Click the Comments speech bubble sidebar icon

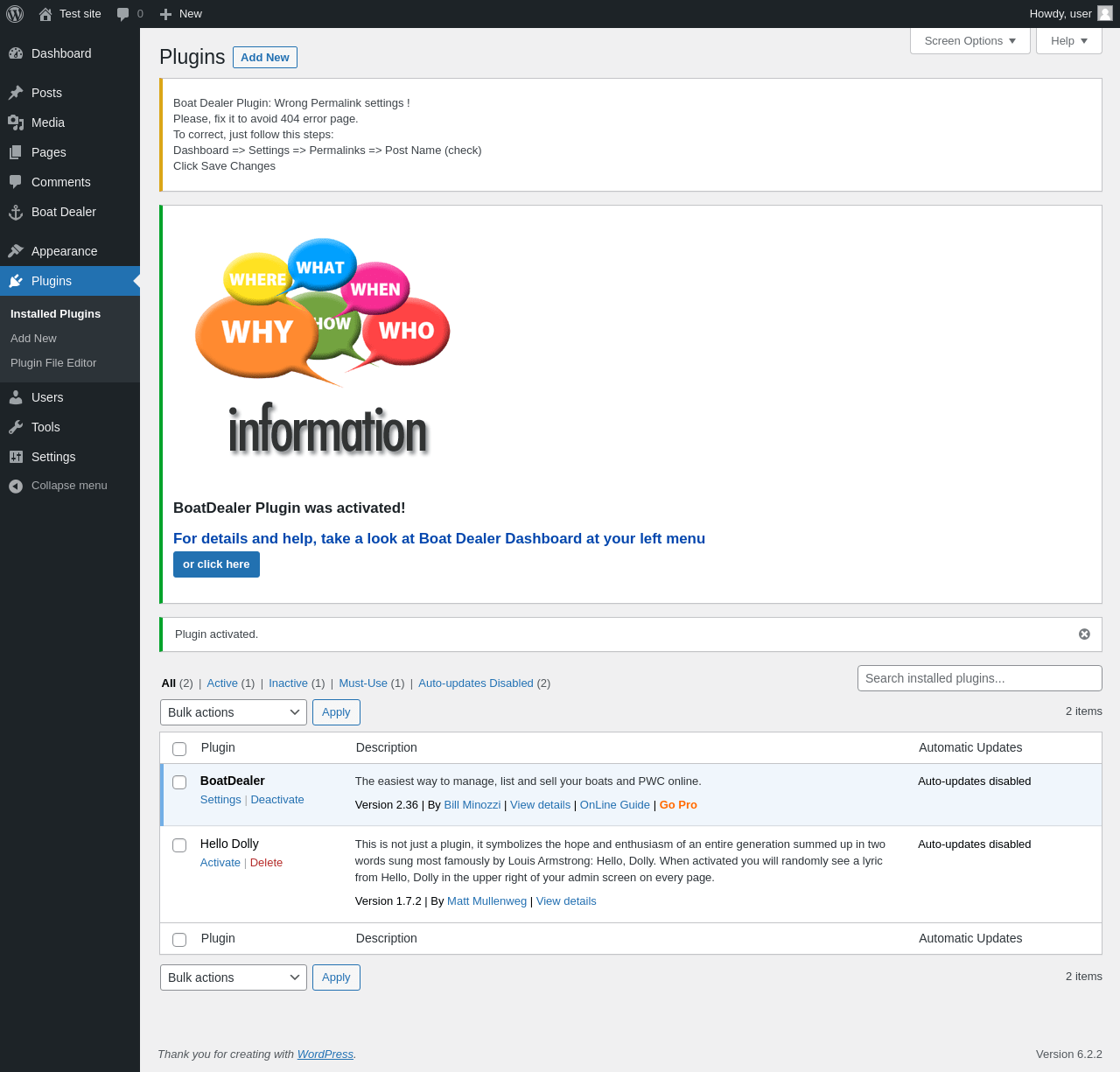[16, 182]
